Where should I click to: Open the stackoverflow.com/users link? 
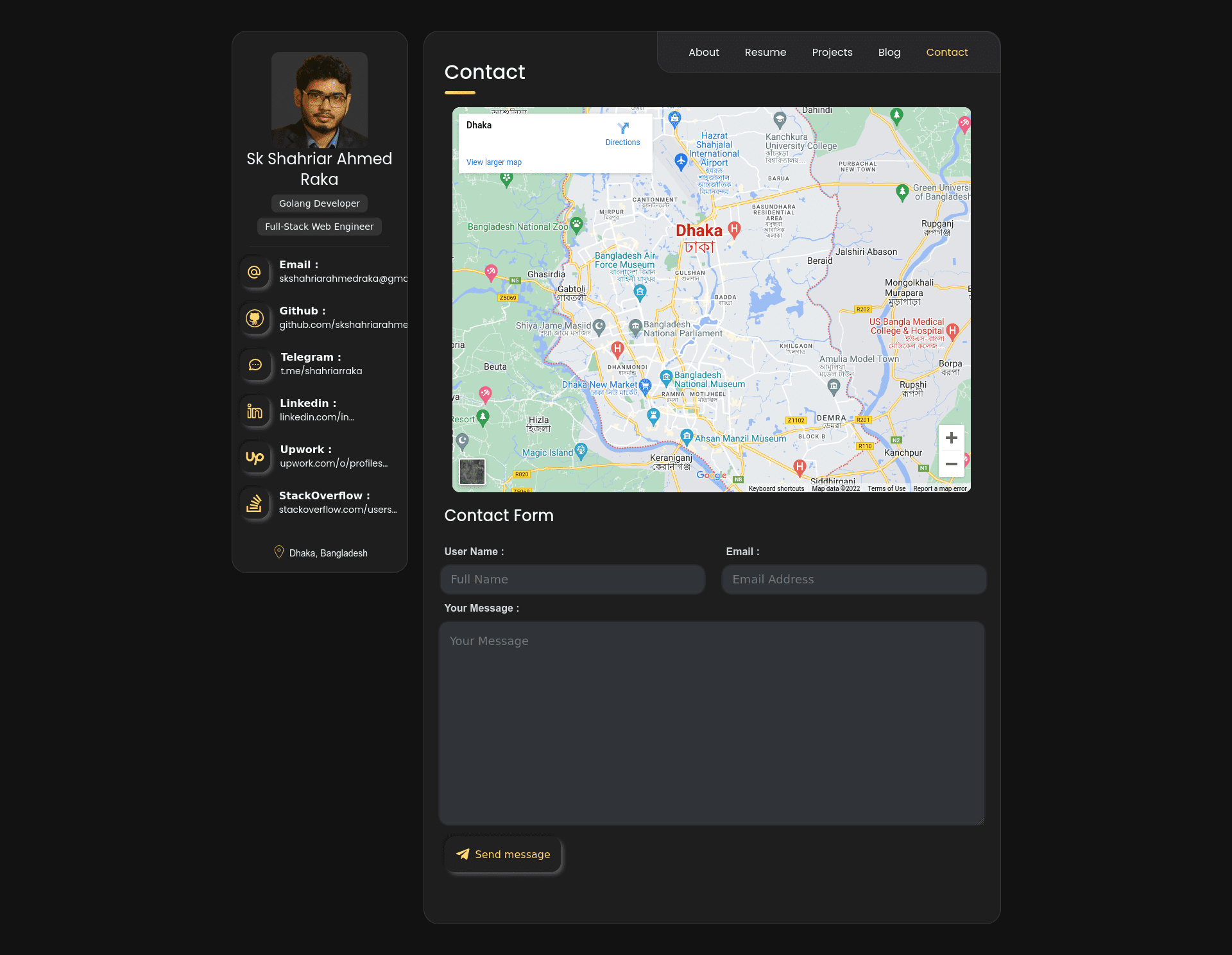(x=338, y=510)
